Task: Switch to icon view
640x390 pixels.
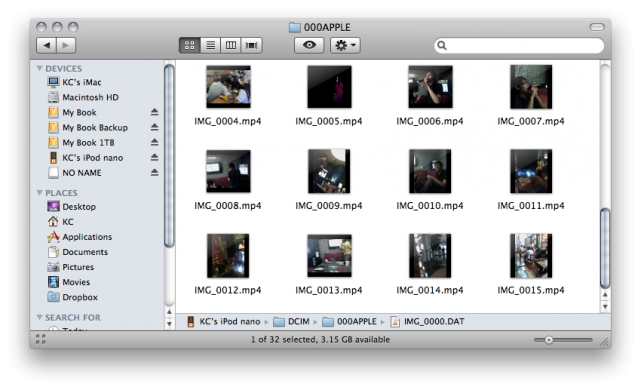Action: tap(189, 45)
